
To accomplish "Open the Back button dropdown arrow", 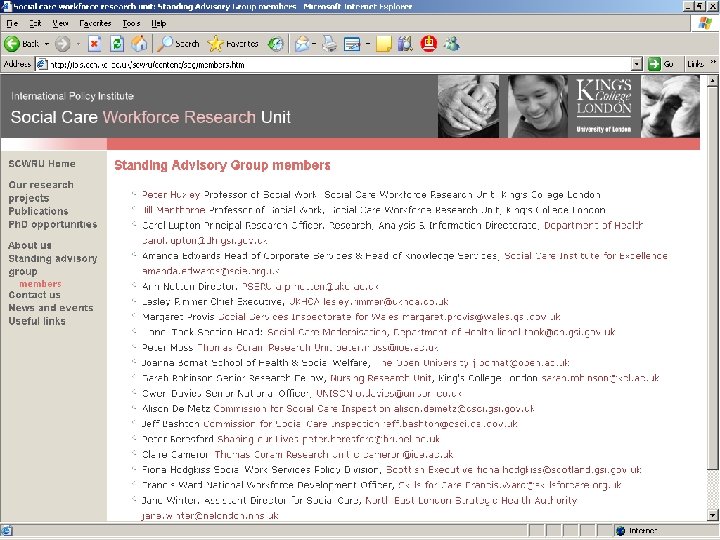I will click(x=46, y=44).
